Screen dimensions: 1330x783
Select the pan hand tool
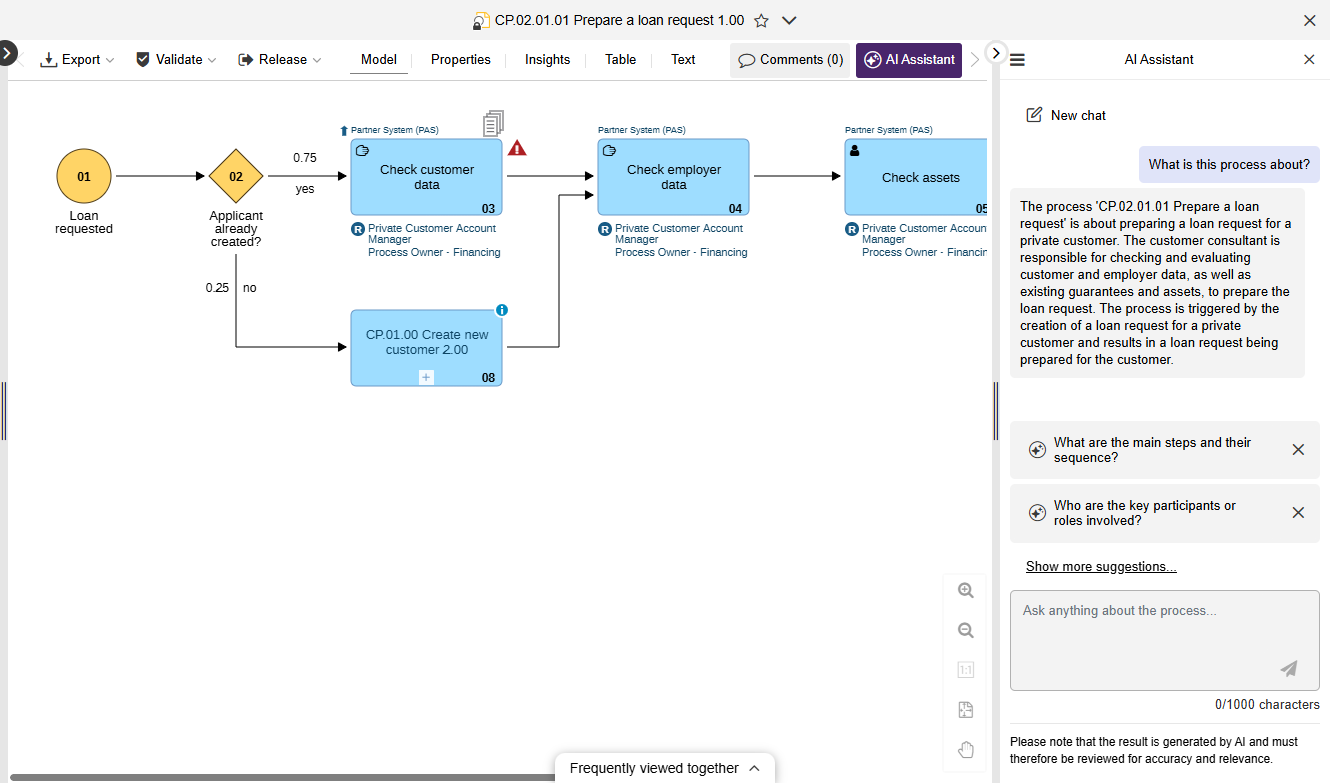click(965, 748)
